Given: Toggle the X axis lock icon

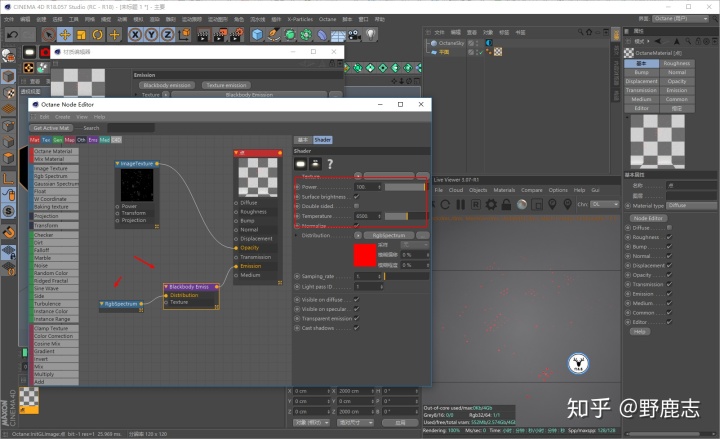Looking at the screenshot, I should click(135, 34).
